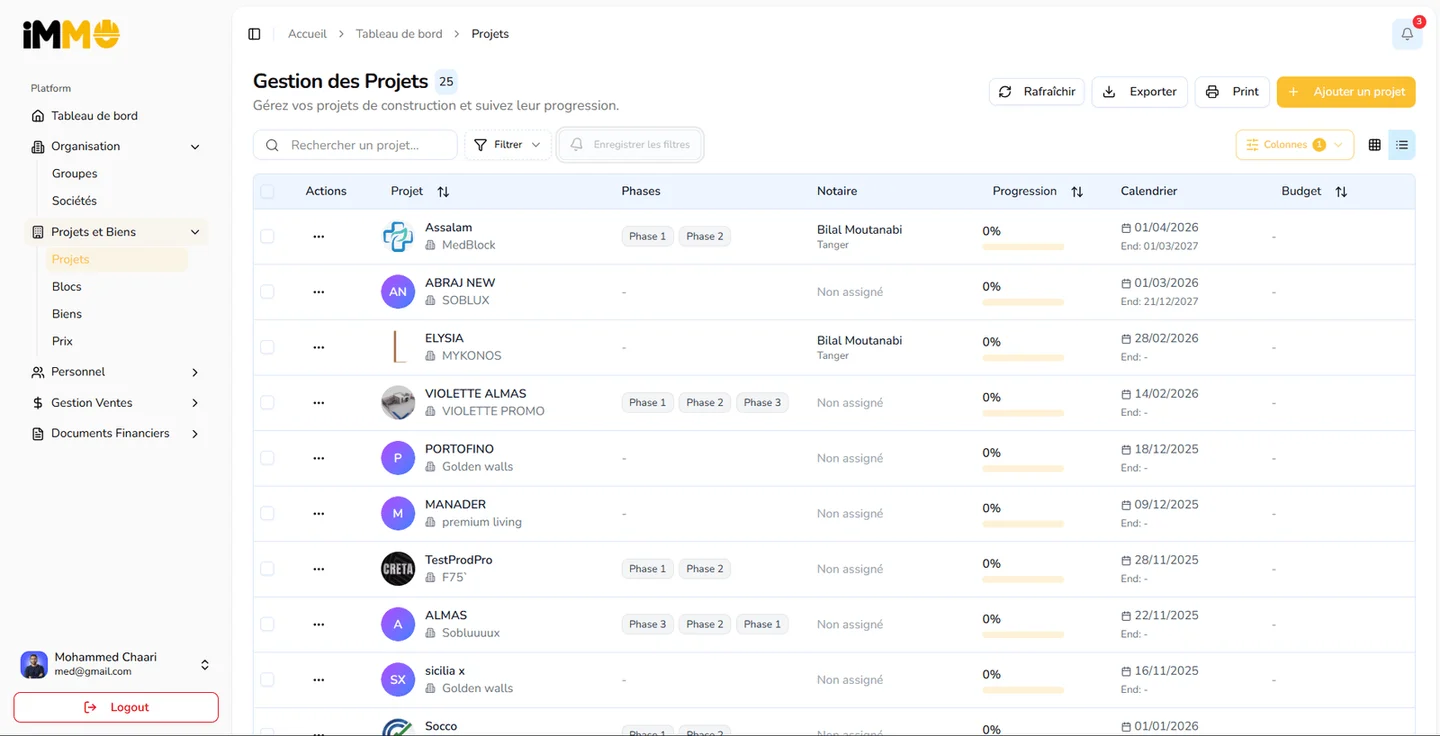The image size is (1440, 736).
Task: Click the PORTOFINO avatar P
Action: click(398, 458)
